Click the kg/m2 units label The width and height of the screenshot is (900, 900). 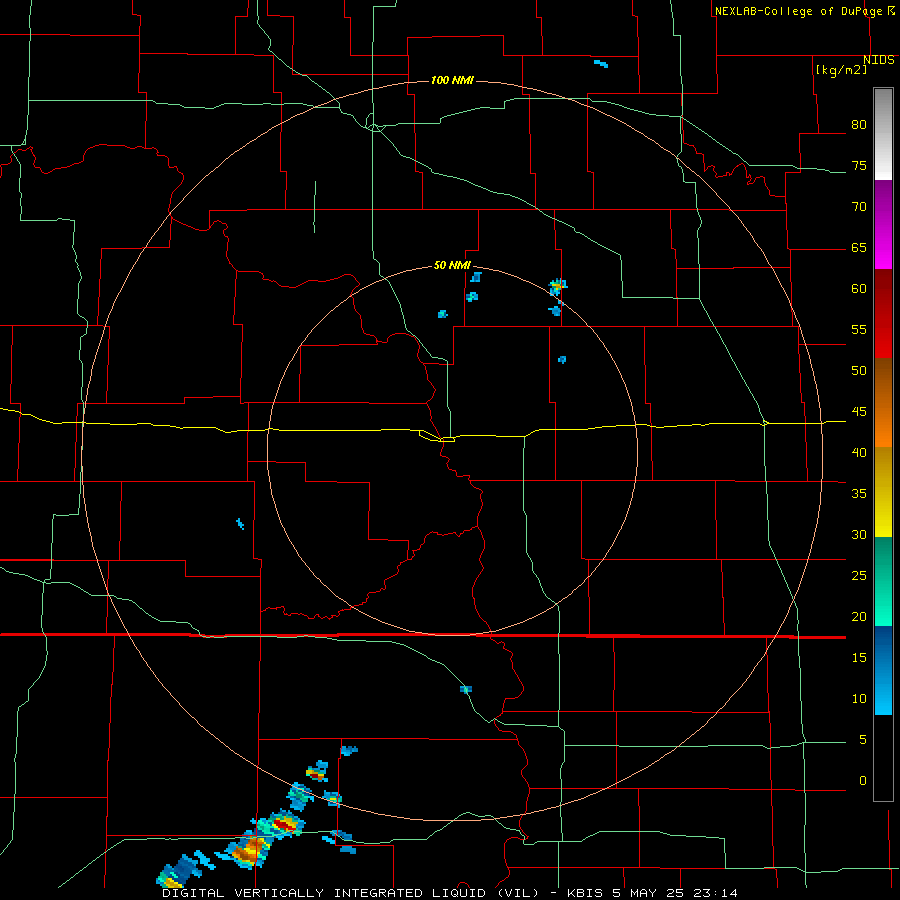(841, 70)
